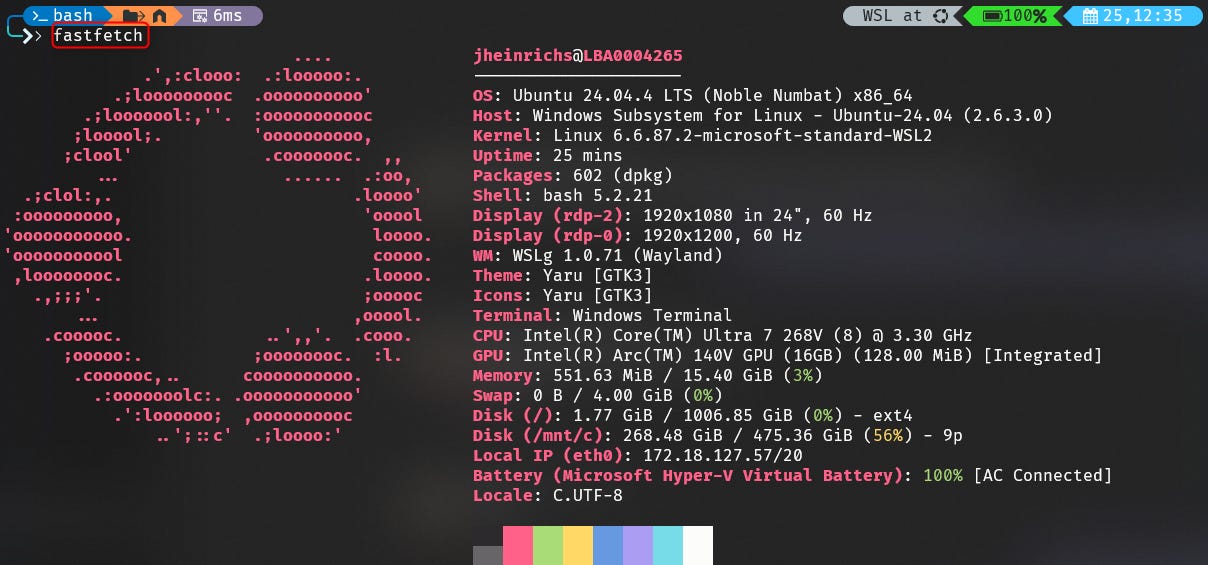
Task: Click the 100% battery text in the prompt bar
Action: 1025,15
